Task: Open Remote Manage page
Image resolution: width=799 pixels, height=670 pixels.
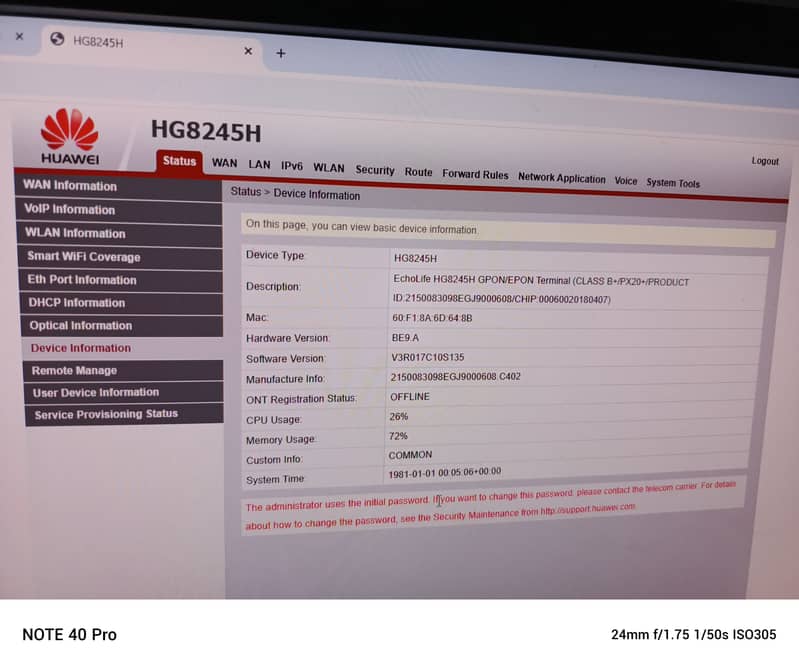Action: (x=123, y=370)
